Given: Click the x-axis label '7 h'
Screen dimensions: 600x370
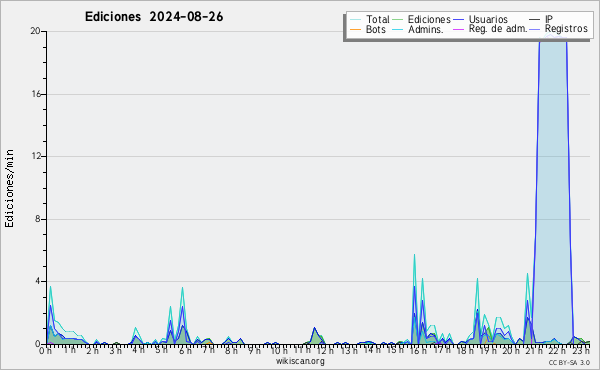Looking at the screenshot, I should click(x=208, y=350).
